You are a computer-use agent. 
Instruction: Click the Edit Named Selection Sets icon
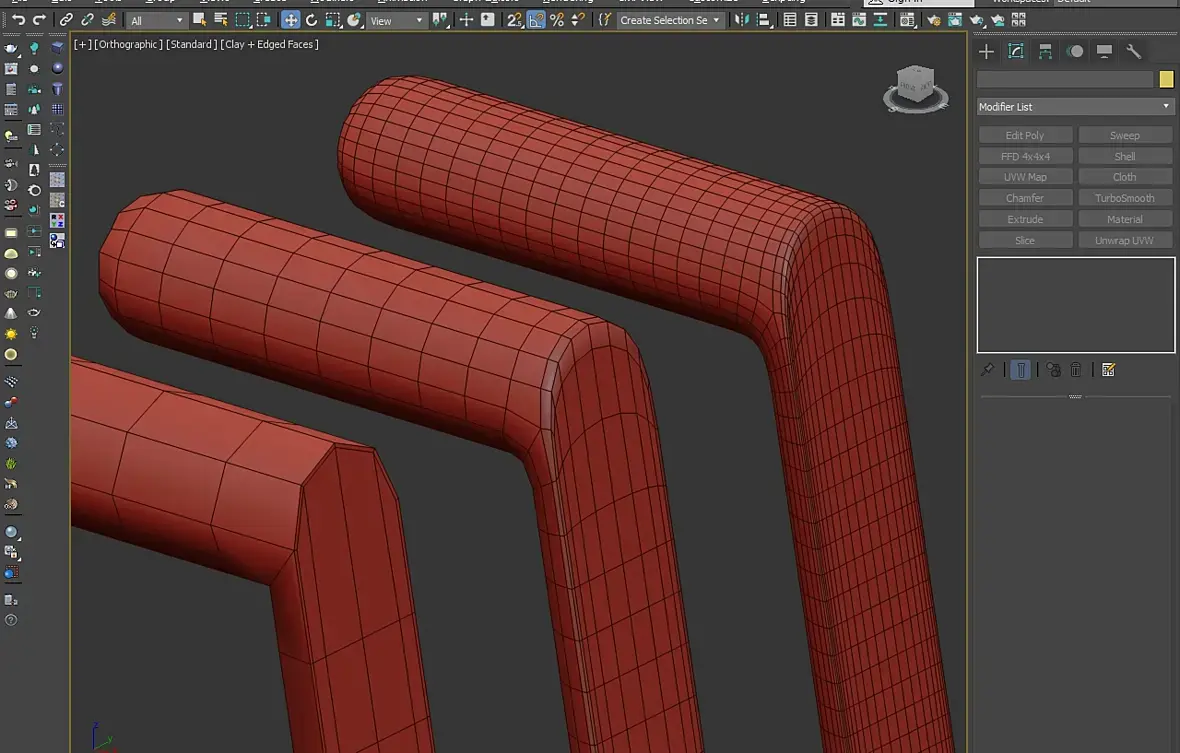click(x=604, y=20)
